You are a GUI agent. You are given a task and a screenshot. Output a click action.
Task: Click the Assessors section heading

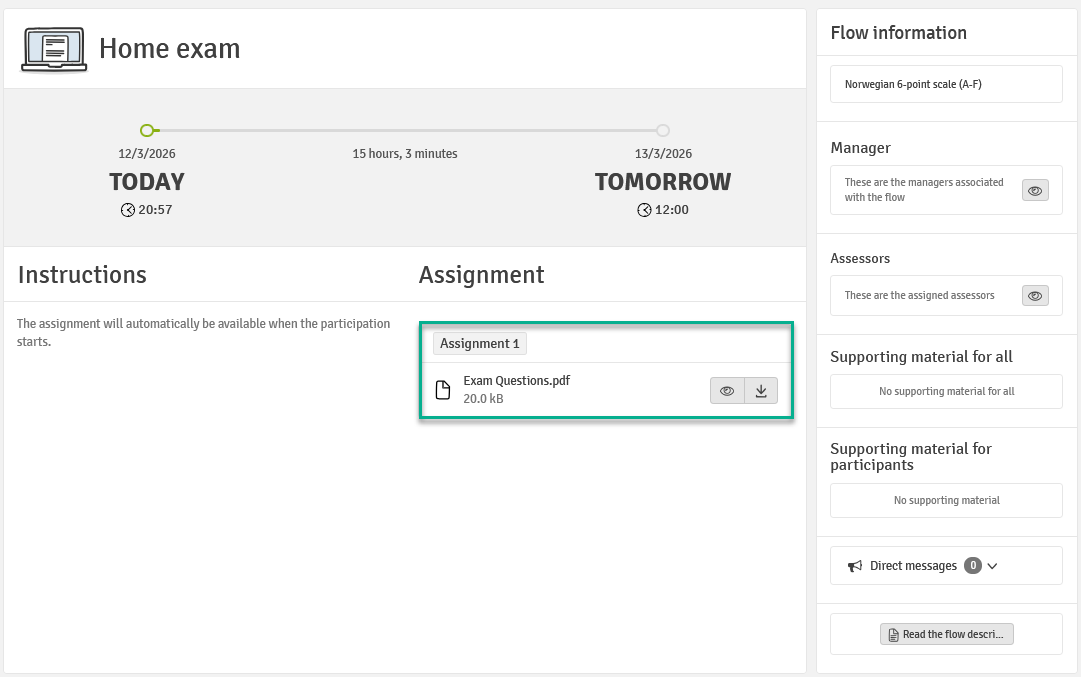(x=860, y=259)
